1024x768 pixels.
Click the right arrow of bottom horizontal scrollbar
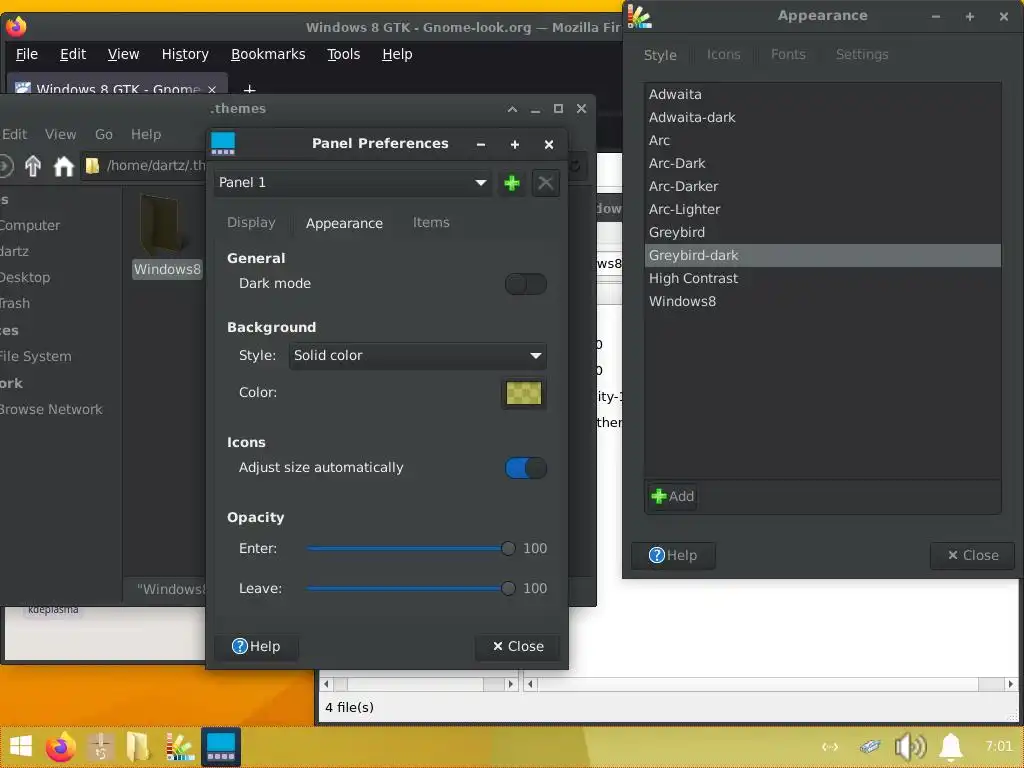coord(1010,684)
